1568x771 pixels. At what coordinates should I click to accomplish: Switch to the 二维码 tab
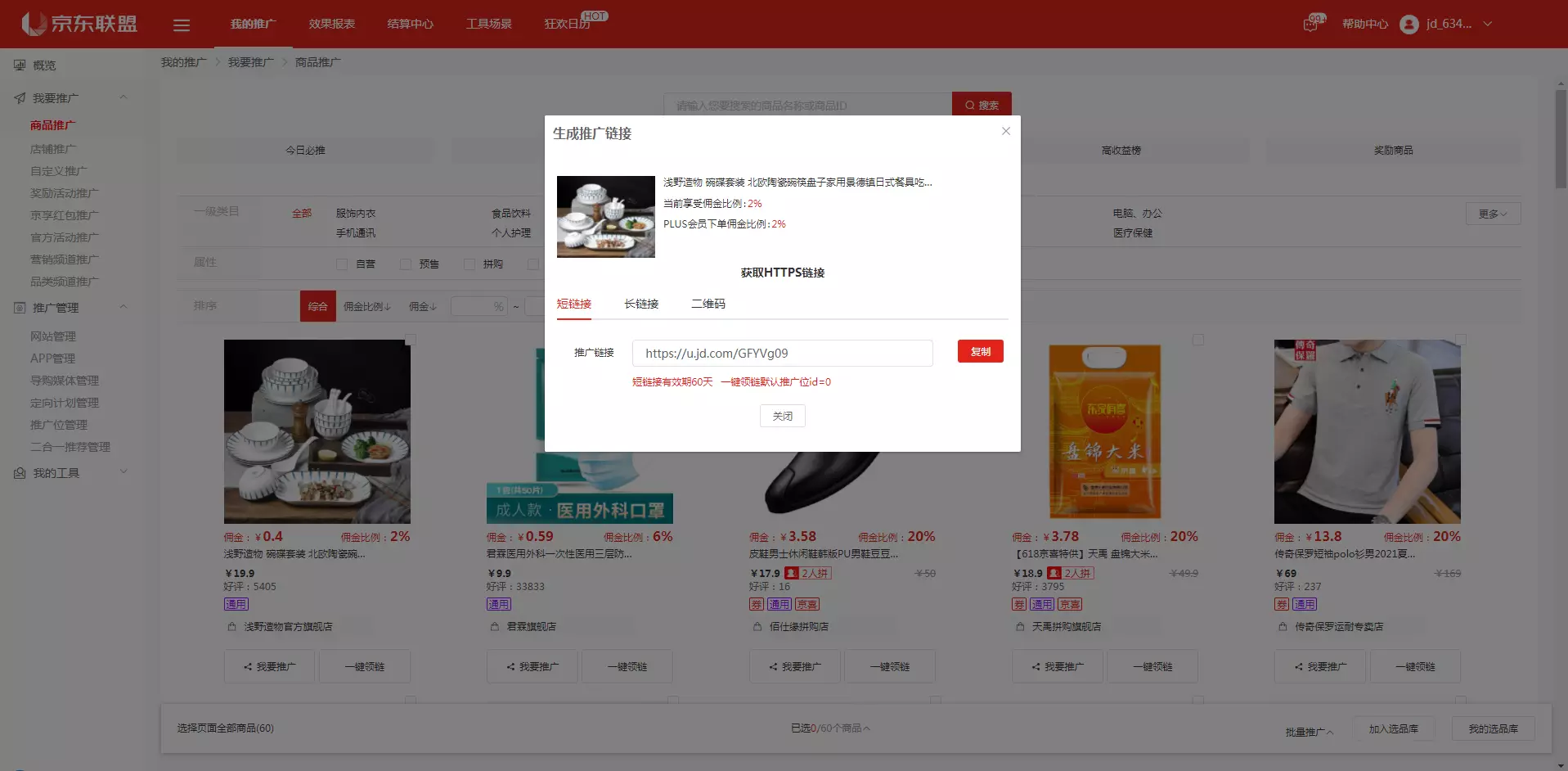(x=708, y=304)
